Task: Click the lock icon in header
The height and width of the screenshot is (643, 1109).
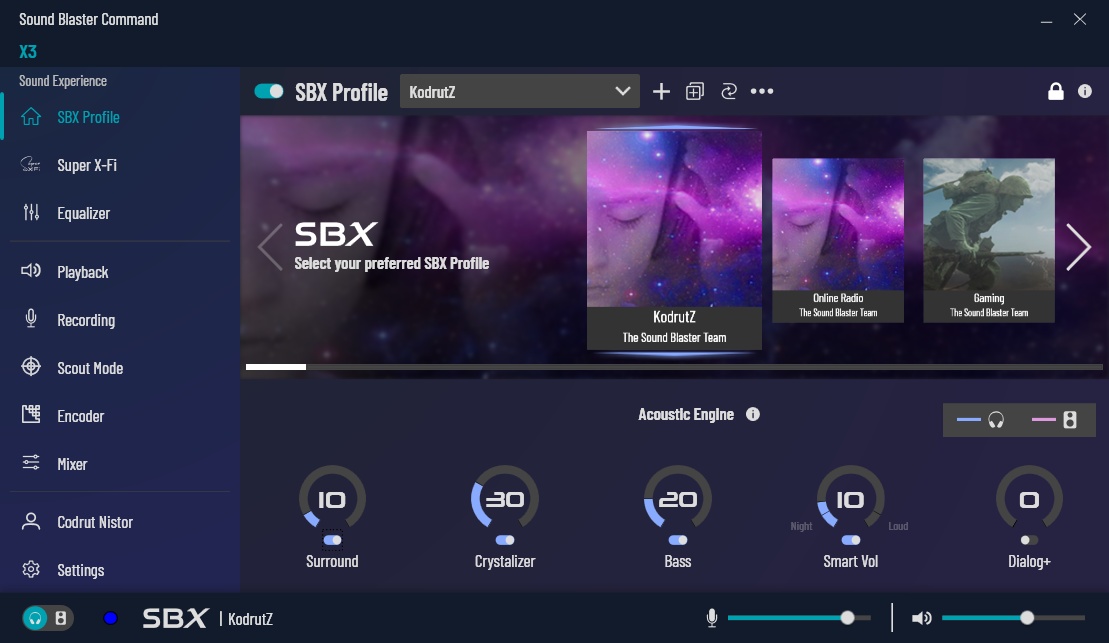Action: pyautogui.click(x=1055, y=91)
